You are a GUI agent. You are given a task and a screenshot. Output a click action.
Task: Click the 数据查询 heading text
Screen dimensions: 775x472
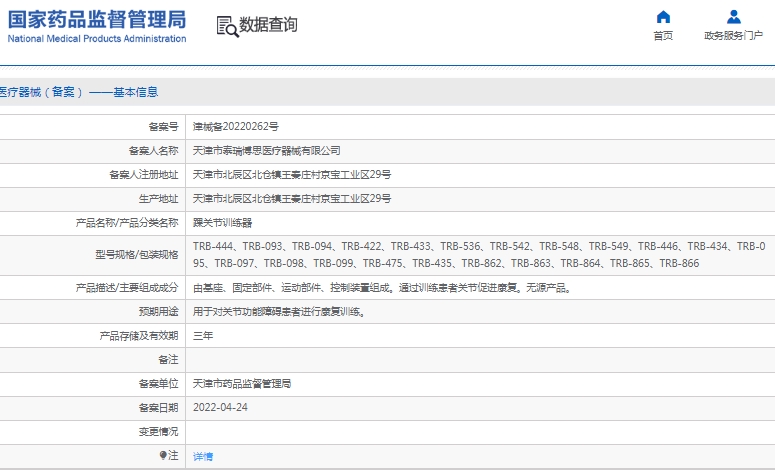click(268, 24)
